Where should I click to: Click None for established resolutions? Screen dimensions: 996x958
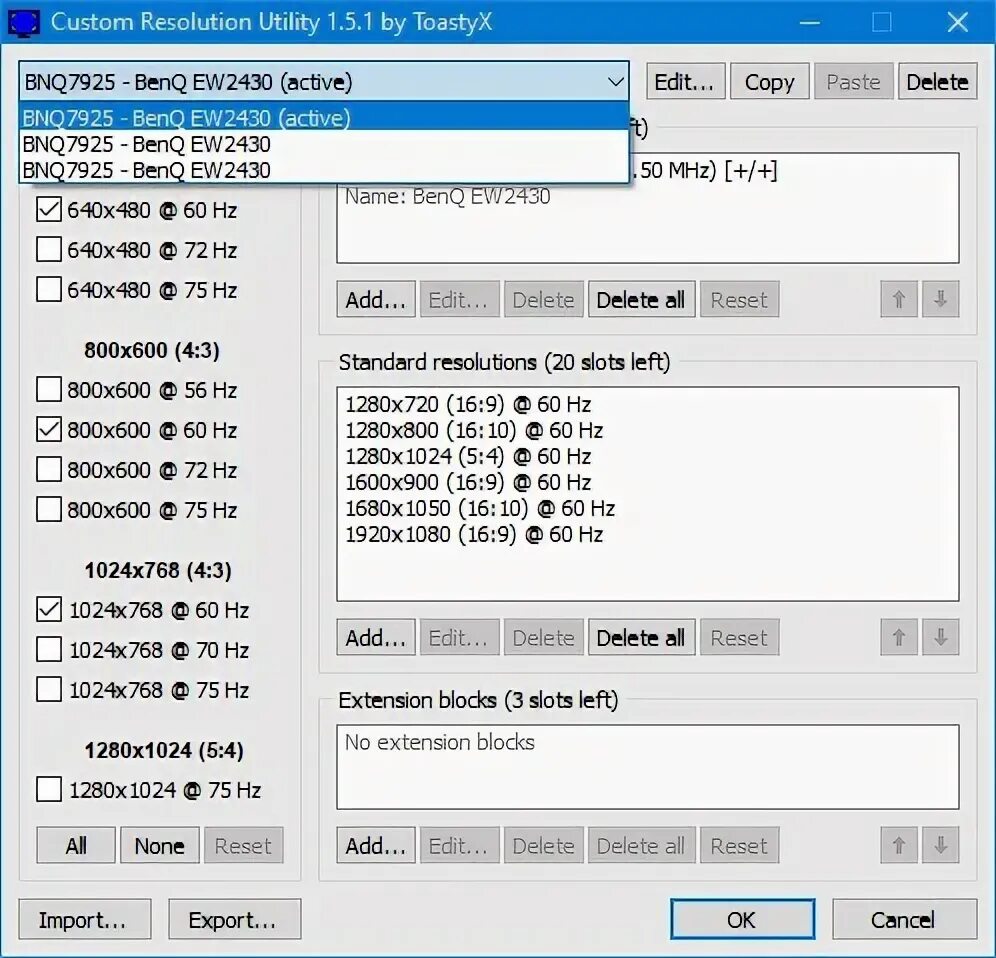click(x=160, y=845)
